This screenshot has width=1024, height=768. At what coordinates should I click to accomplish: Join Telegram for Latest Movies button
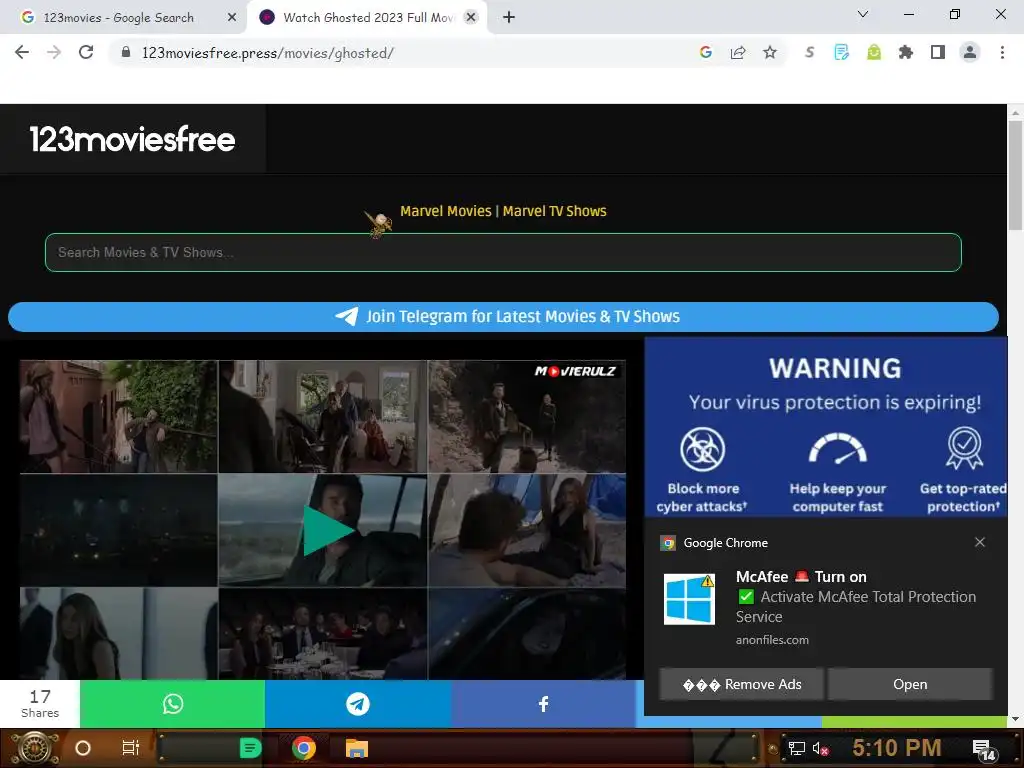[503, 317]
